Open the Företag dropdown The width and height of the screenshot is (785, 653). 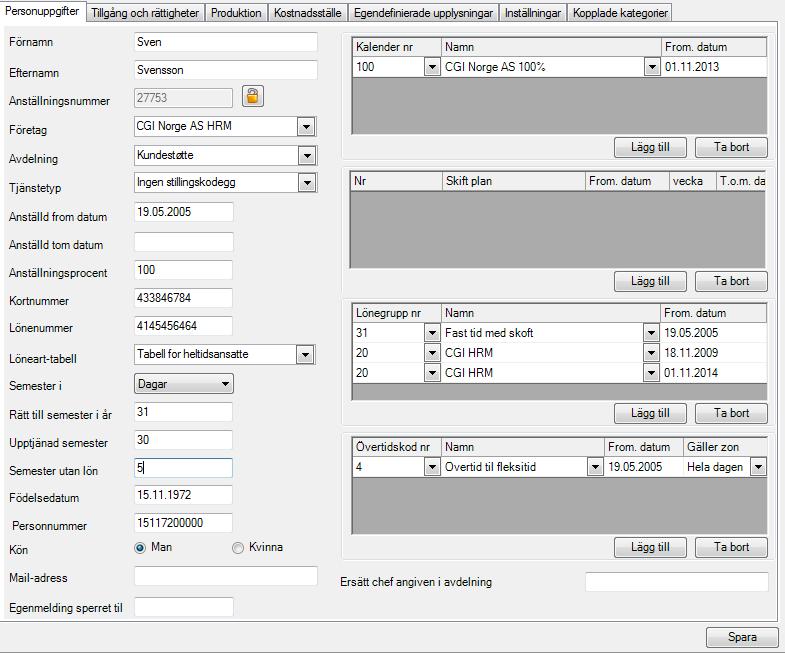[x=306, y=127]
